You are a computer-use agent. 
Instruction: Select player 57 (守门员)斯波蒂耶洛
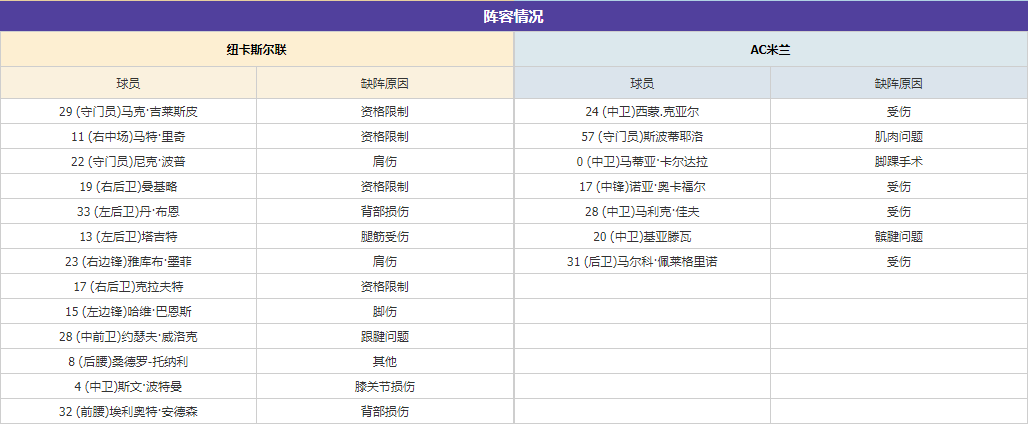[642, 137]
